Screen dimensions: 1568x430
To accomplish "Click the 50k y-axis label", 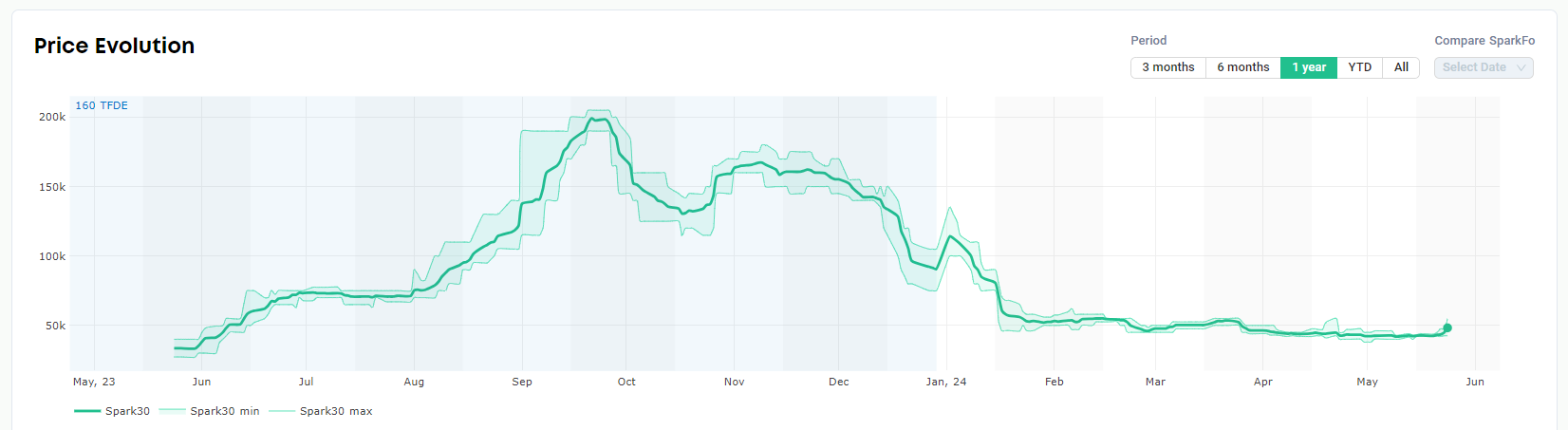I will [x=55, y=326].
